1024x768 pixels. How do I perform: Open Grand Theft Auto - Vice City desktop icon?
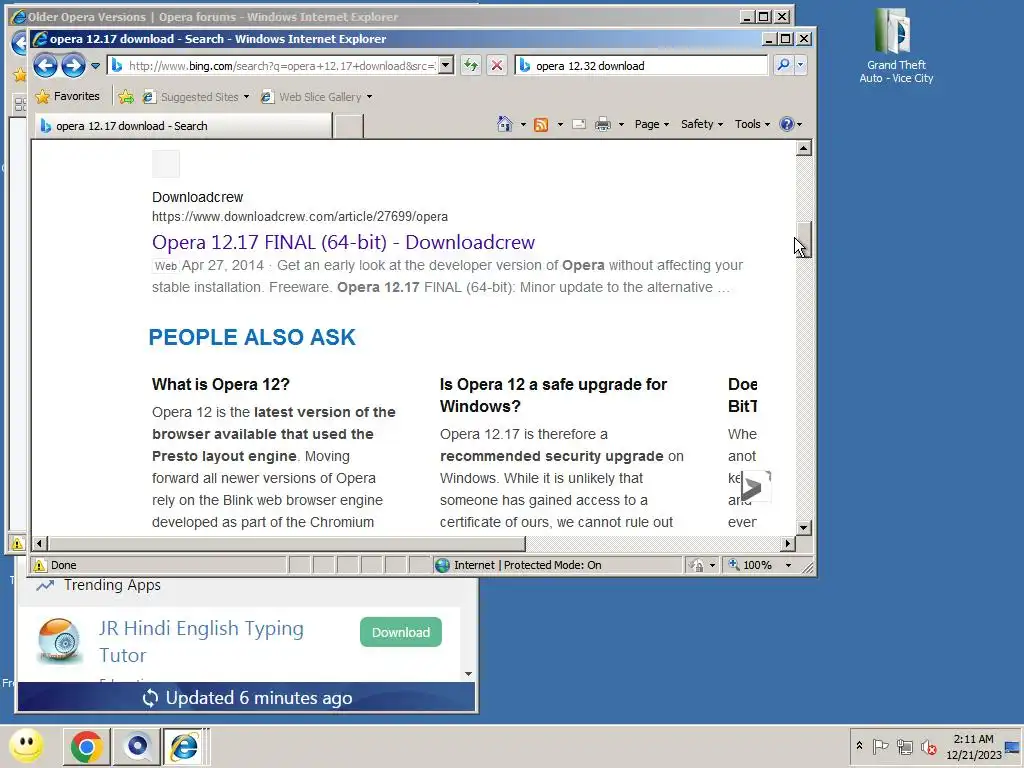tap(895, 47)
